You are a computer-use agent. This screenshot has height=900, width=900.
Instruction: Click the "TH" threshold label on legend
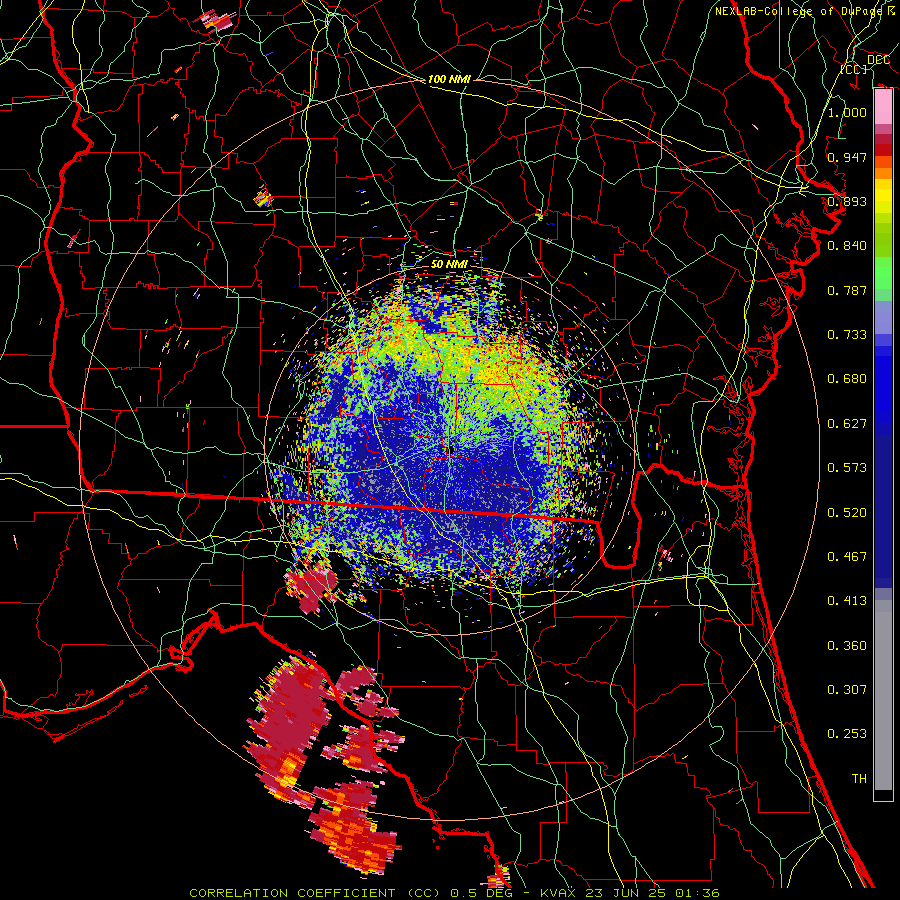tap(859, 779)
